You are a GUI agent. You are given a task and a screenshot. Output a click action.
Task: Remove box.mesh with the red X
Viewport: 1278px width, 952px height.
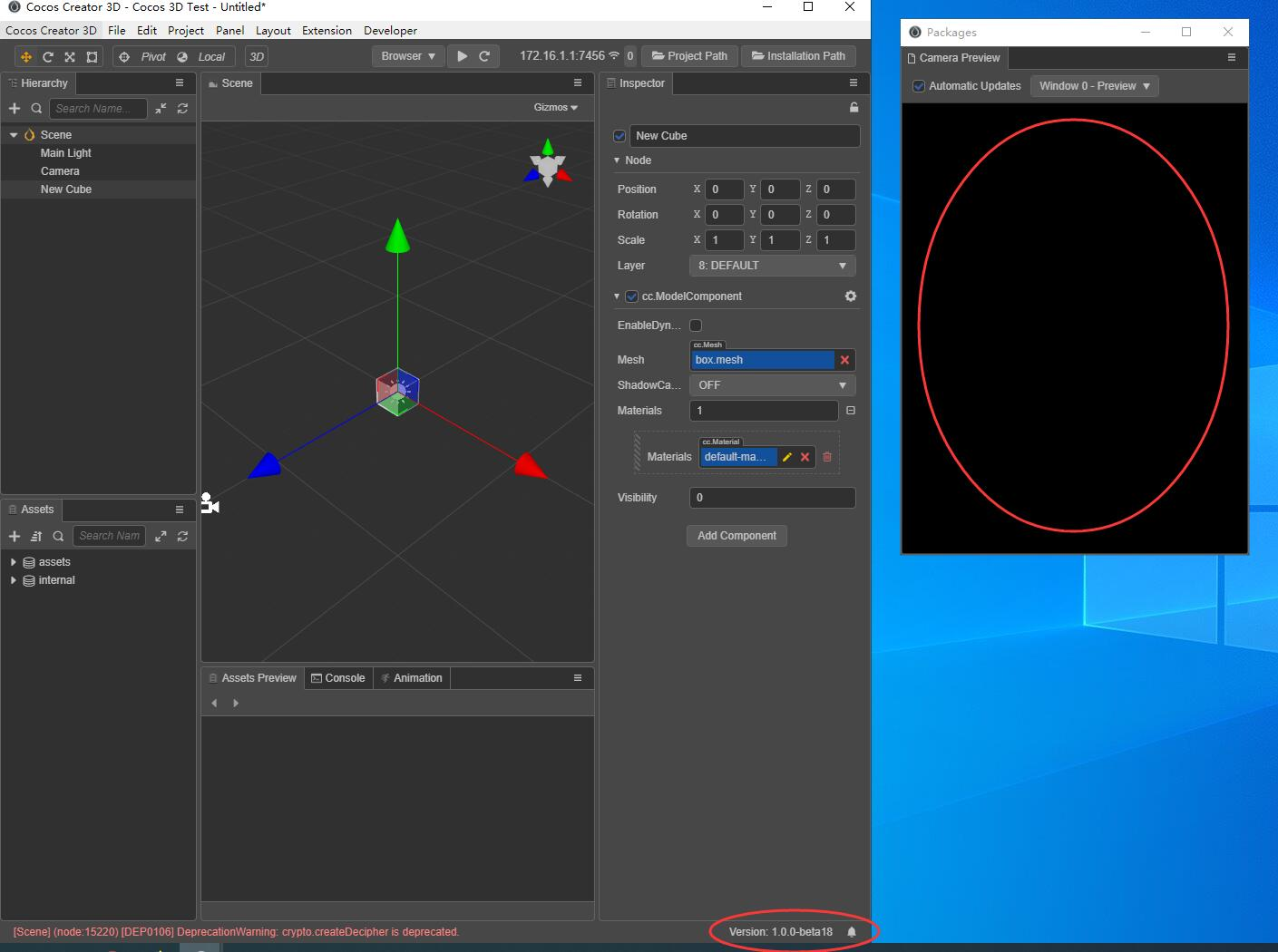tap(844, 360)
